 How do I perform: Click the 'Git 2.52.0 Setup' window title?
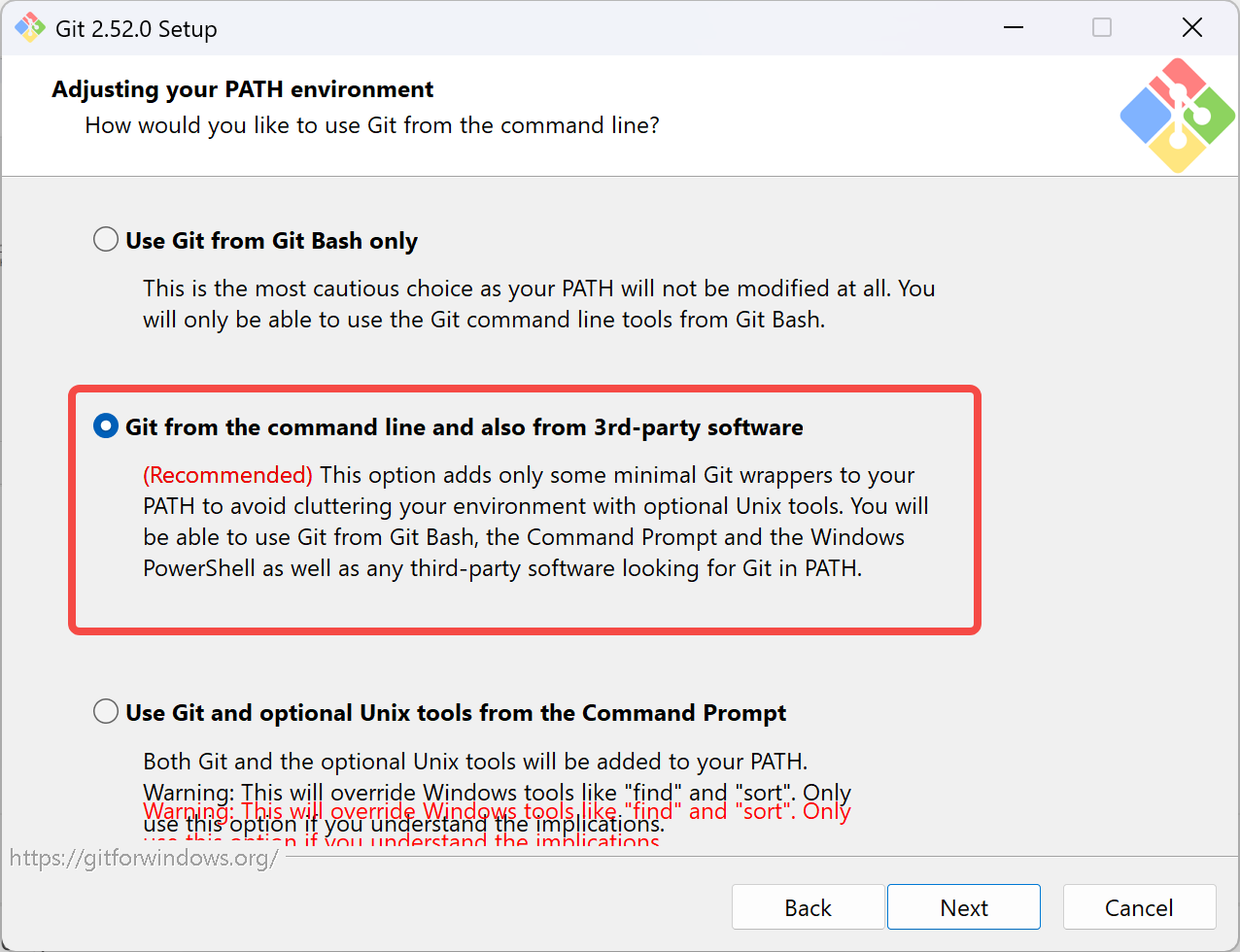pyautogui.click(x=136, y=29)
